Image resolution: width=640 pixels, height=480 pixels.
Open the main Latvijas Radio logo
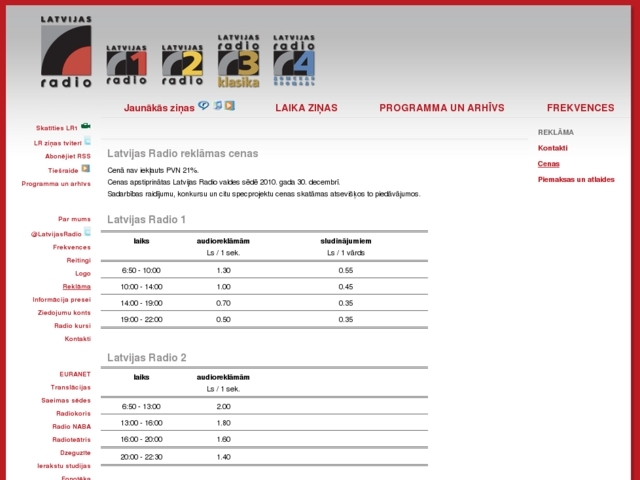66,52
